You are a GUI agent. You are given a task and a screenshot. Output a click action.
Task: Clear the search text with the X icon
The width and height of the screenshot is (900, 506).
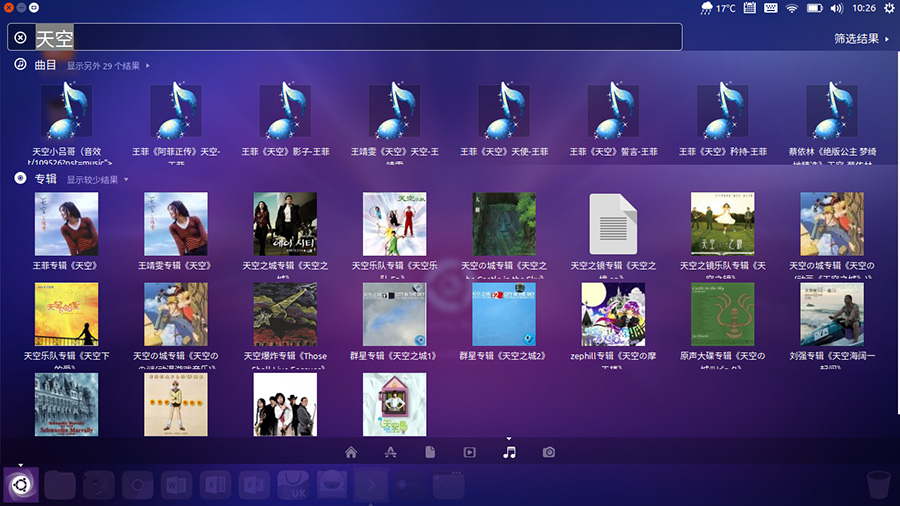(20, 37)
